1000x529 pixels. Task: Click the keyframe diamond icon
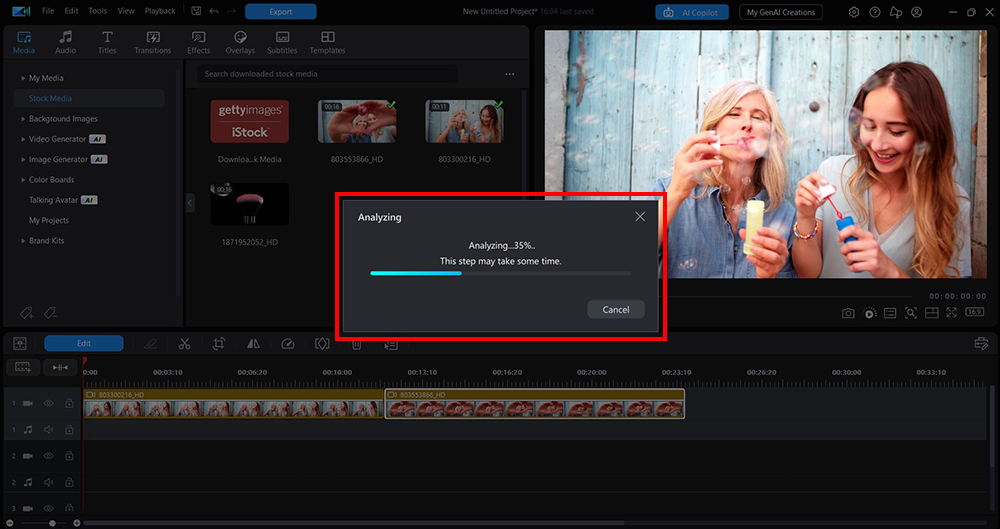coord(322,344)
